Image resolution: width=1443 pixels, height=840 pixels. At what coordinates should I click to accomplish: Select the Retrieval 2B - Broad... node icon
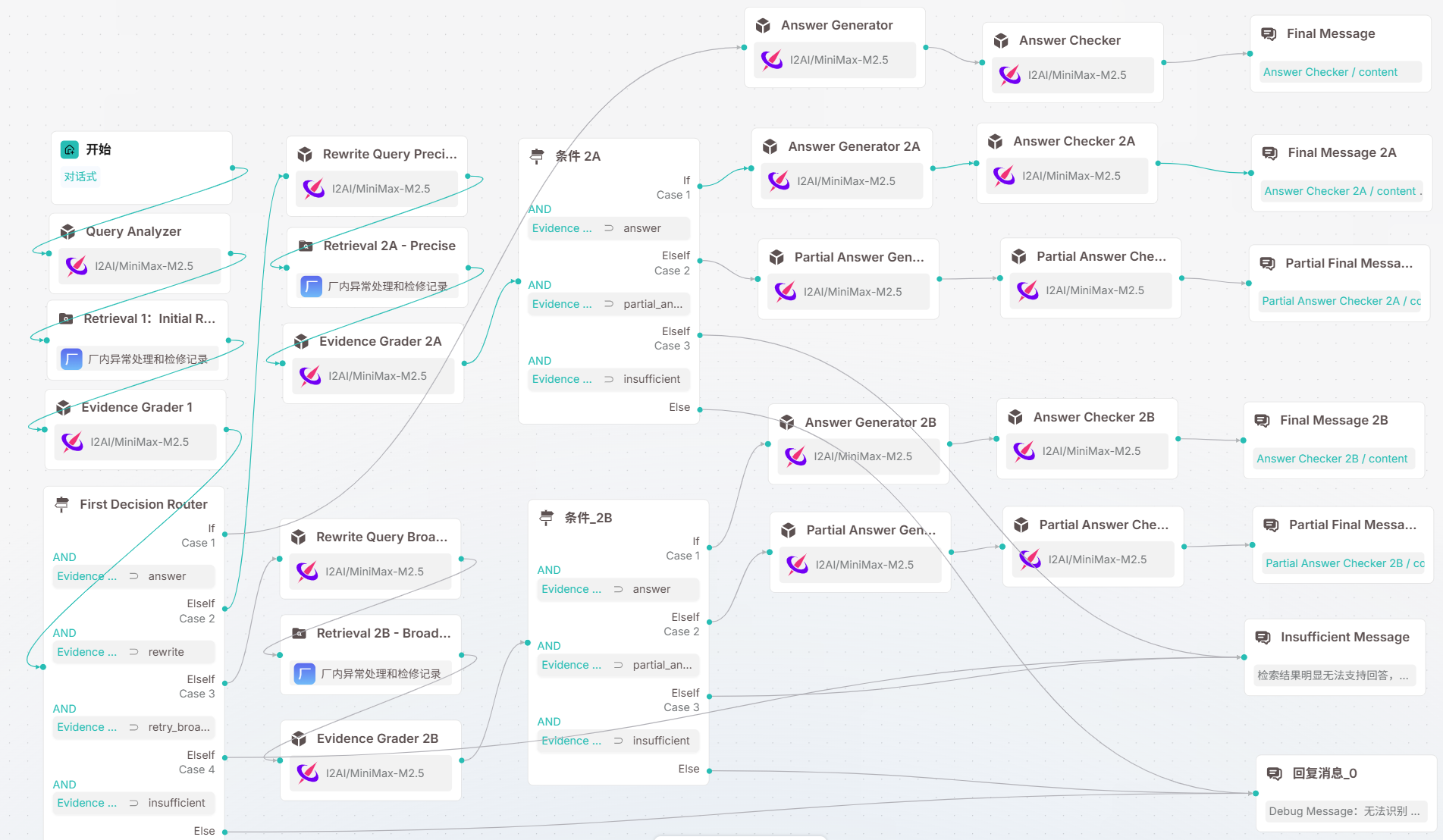coord(300,633)
